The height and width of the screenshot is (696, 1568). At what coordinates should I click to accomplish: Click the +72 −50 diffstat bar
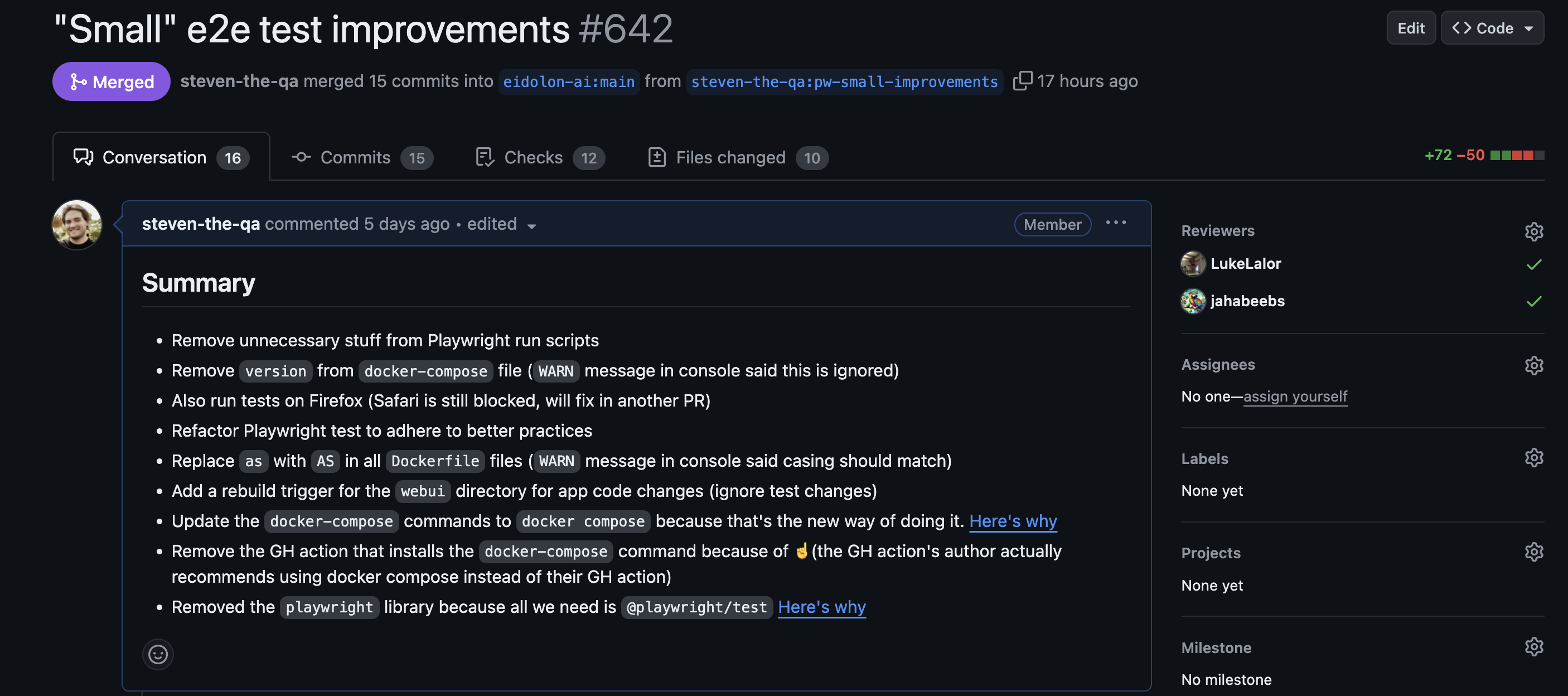tap(1484, 155)
